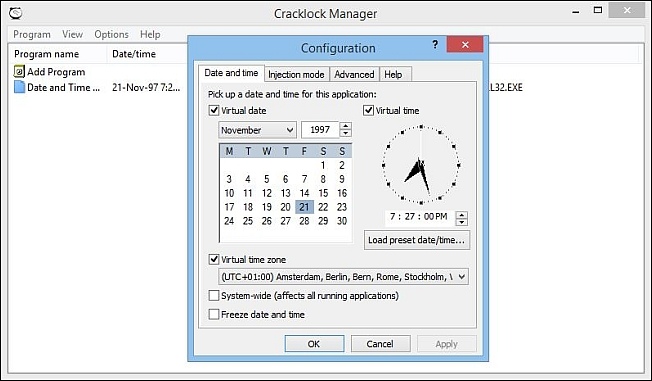
Task: Switch to the Advanced tab
Action: (354, 74)
